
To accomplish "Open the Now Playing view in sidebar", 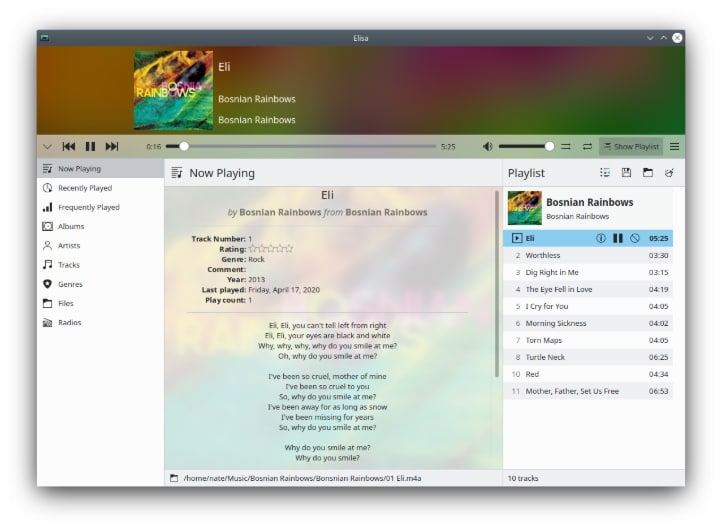I will pos(100,169).
